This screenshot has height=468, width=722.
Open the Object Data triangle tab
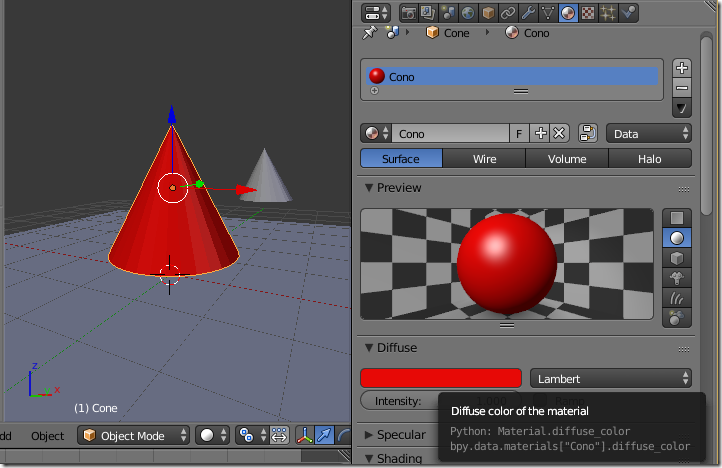[548, 13]
